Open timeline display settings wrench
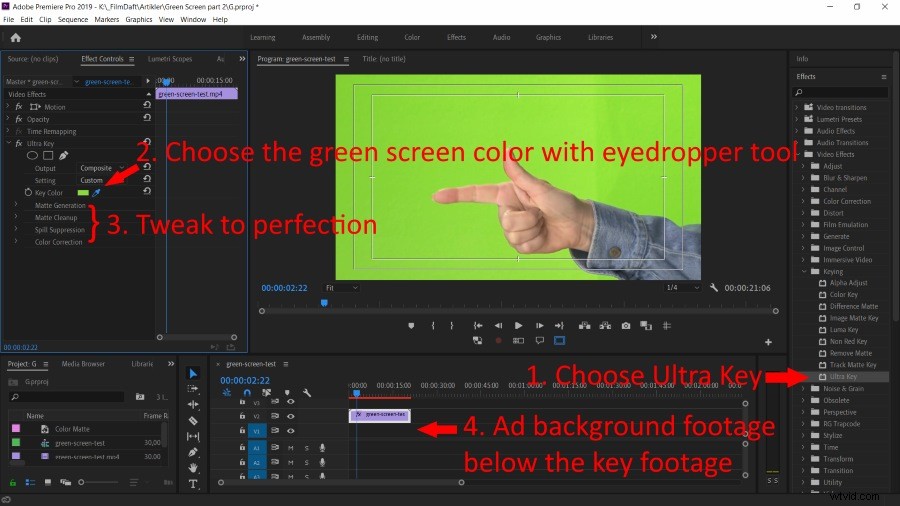 tap(307, 393)
